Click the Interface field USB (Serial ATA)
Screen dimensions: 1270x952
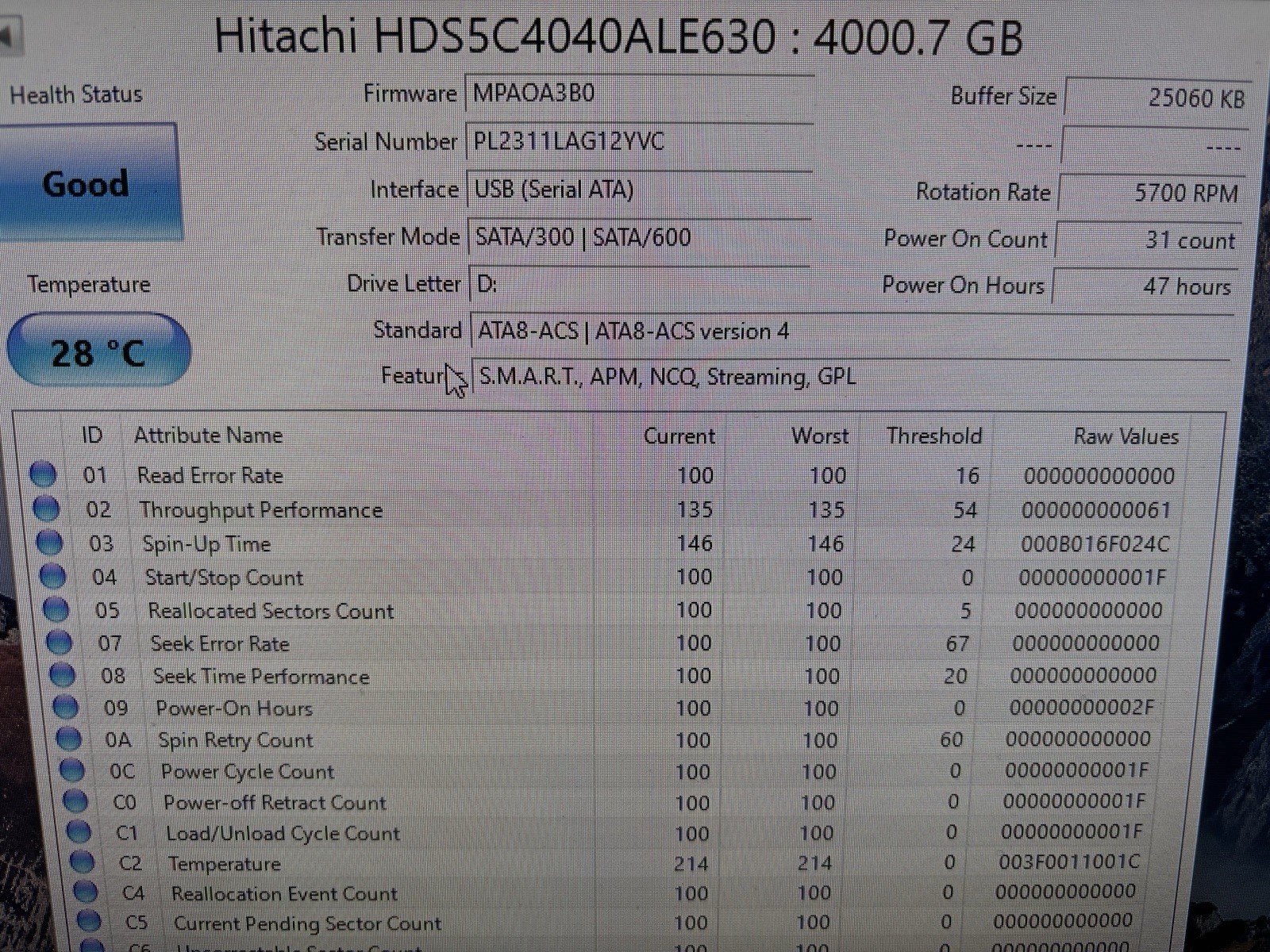coord(639,190)
